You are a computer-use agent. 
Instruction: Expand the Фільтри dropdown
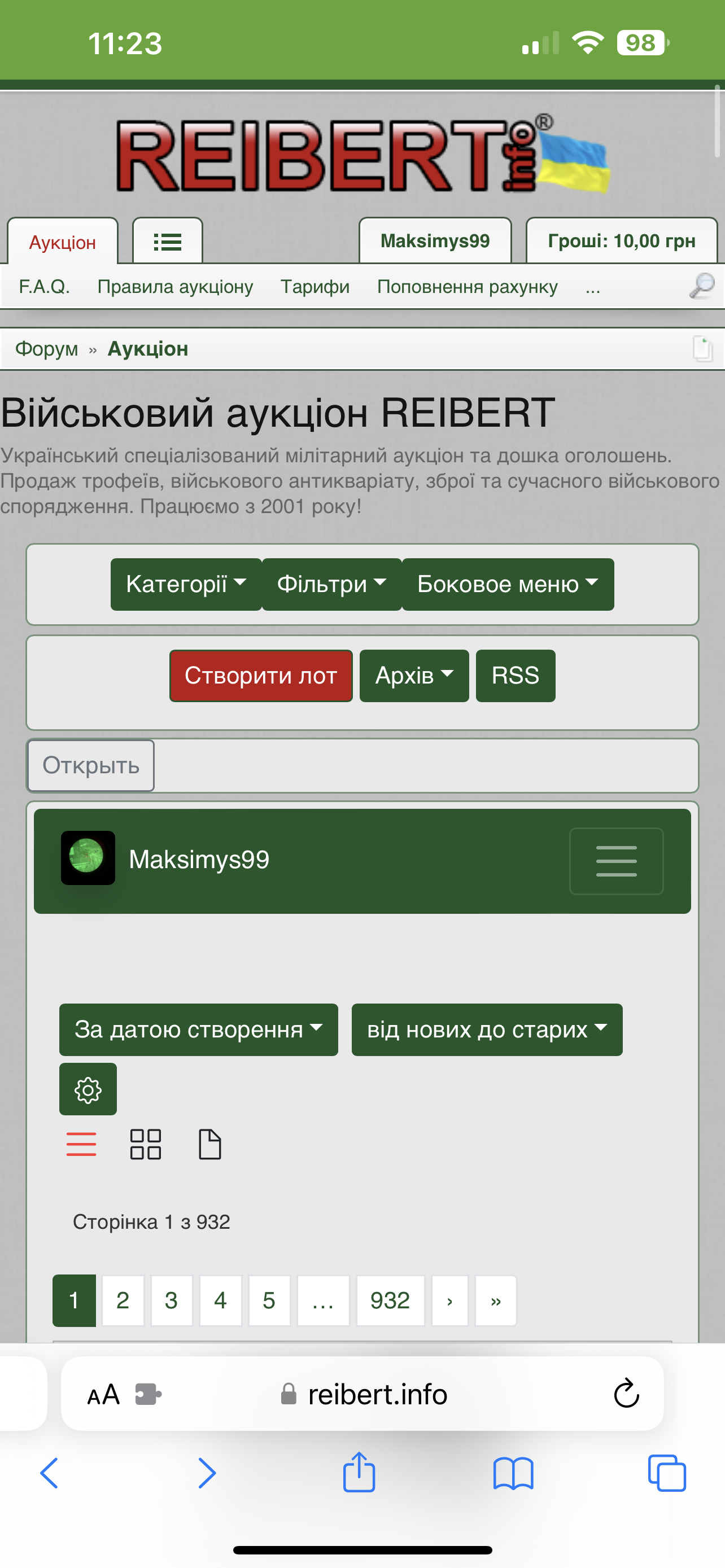(x=331, y=584)
